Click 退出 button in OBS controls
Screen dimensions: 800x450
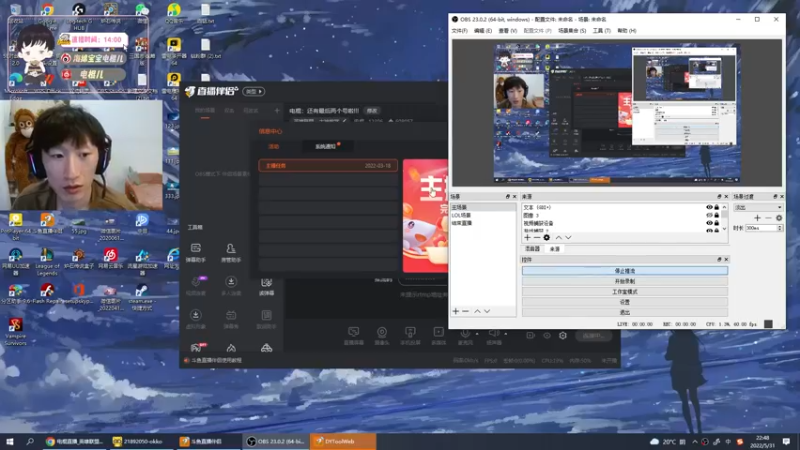[625, 312]
